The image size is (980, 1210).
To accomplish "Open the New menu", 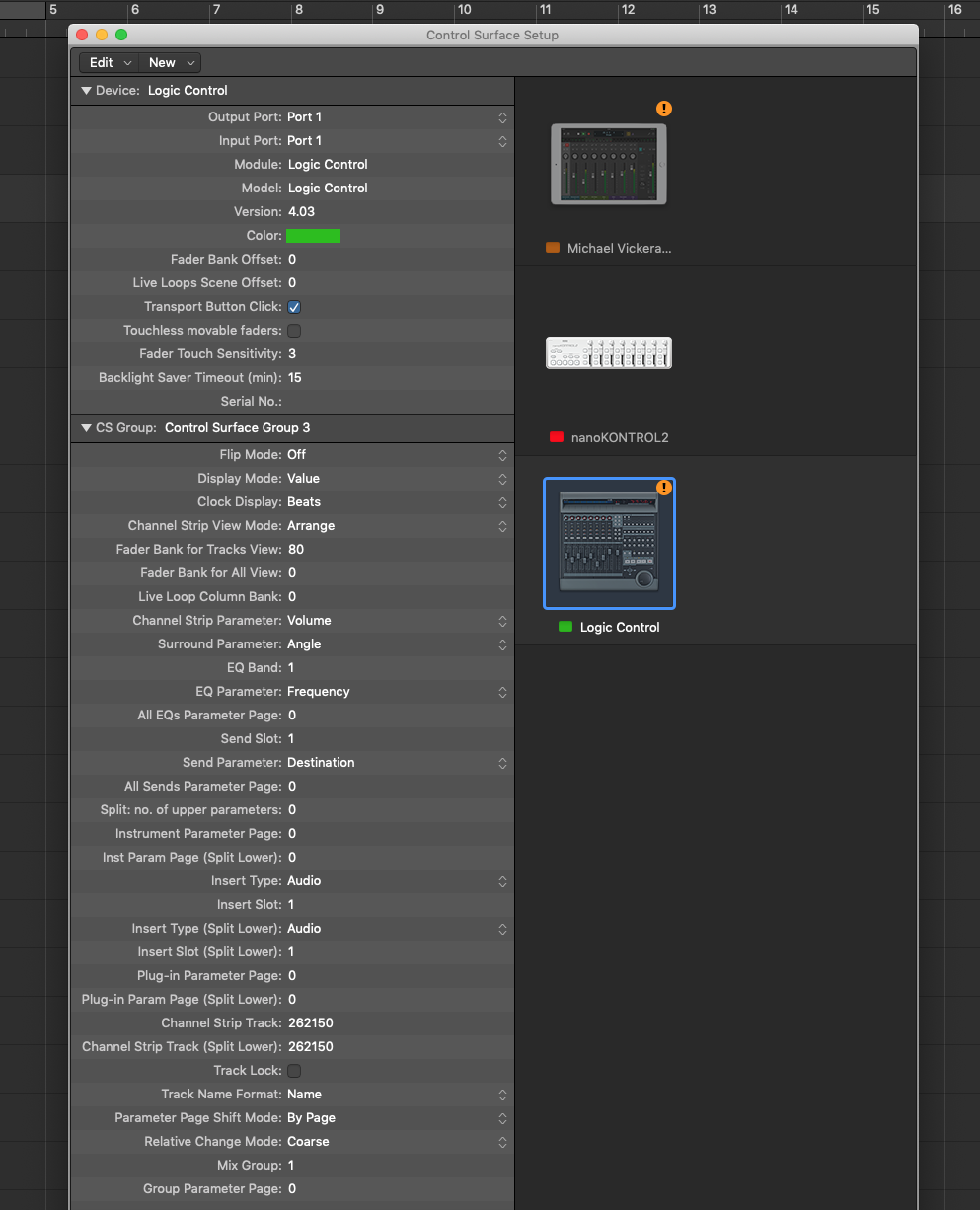I will [x=170, y=61].
